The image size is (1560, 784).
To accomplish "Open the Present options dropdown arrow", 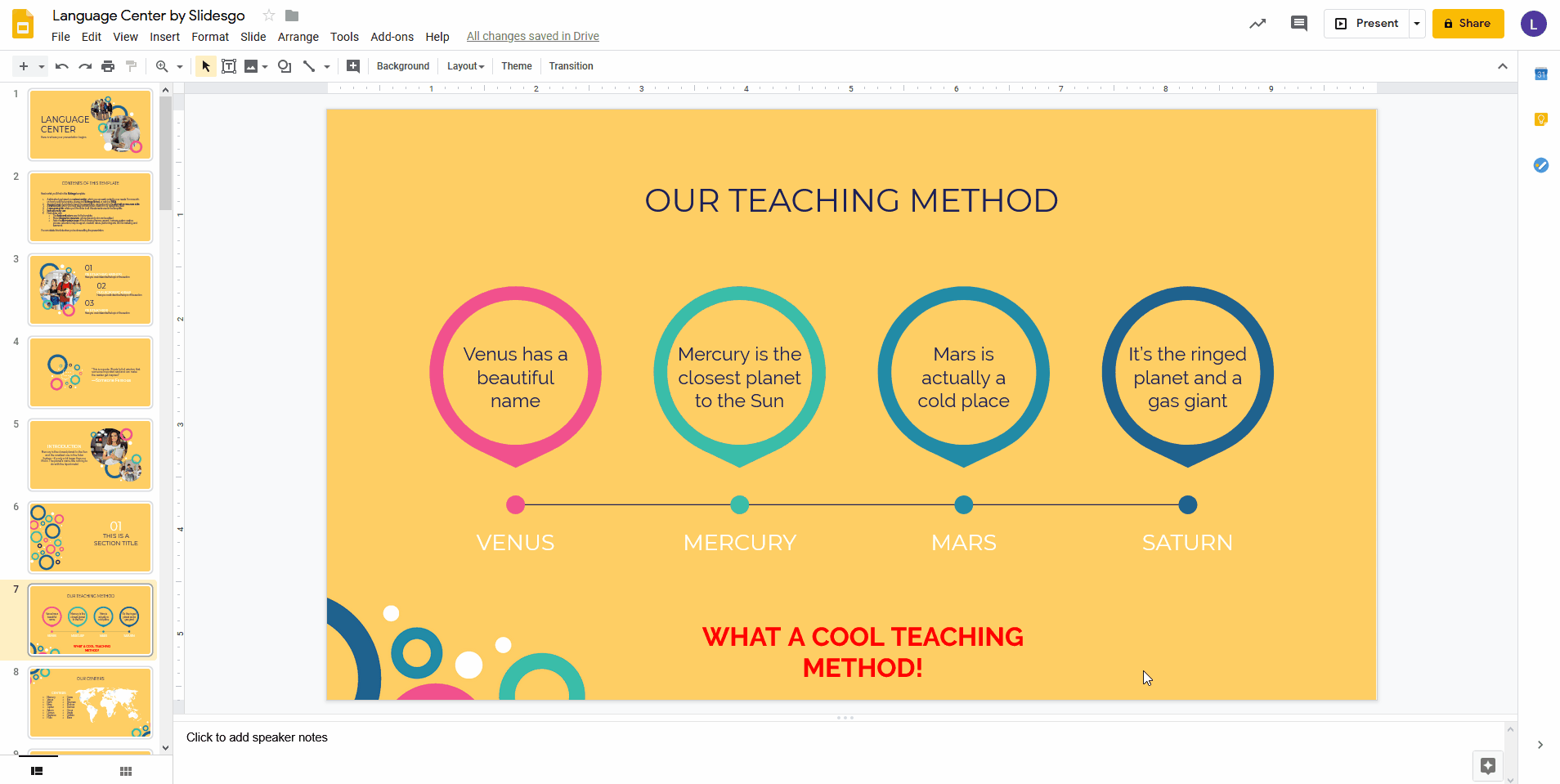I will 1417,24.
